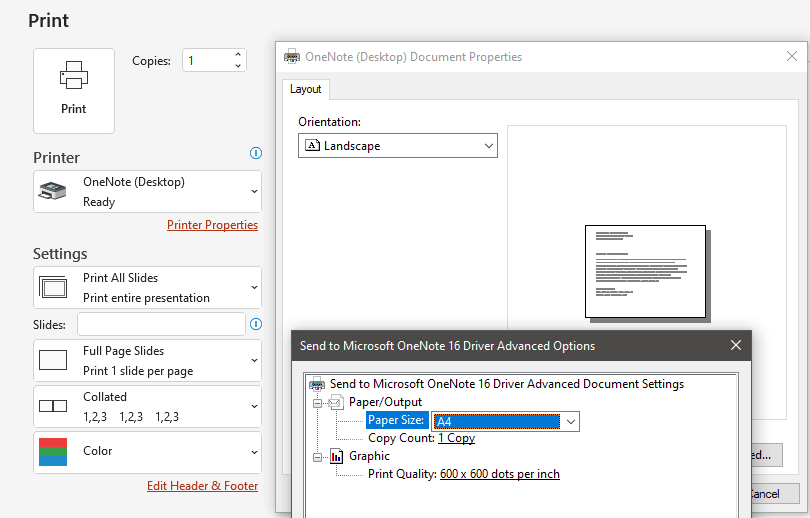This screenshot has width=810, height=518.
Task: Close the OneNote Document Properties dialog
Action: click(791, 56)
